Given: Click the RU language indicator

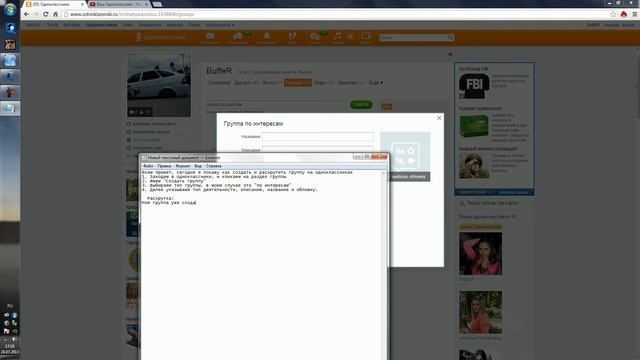Looking at the screenshot, I should pyautogui.click(x=10, y=306).
